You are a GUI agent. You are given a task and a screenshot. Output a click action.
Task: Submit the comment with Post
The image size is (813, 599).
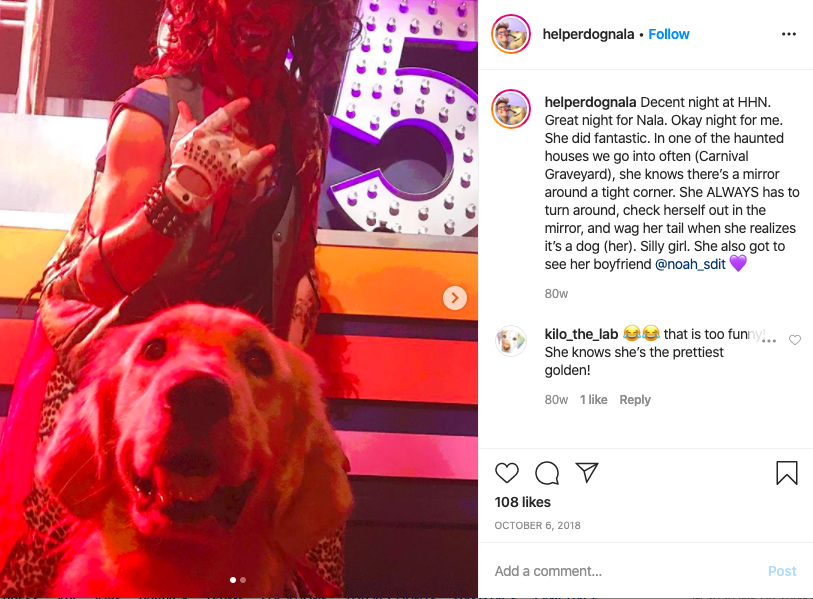782,571
